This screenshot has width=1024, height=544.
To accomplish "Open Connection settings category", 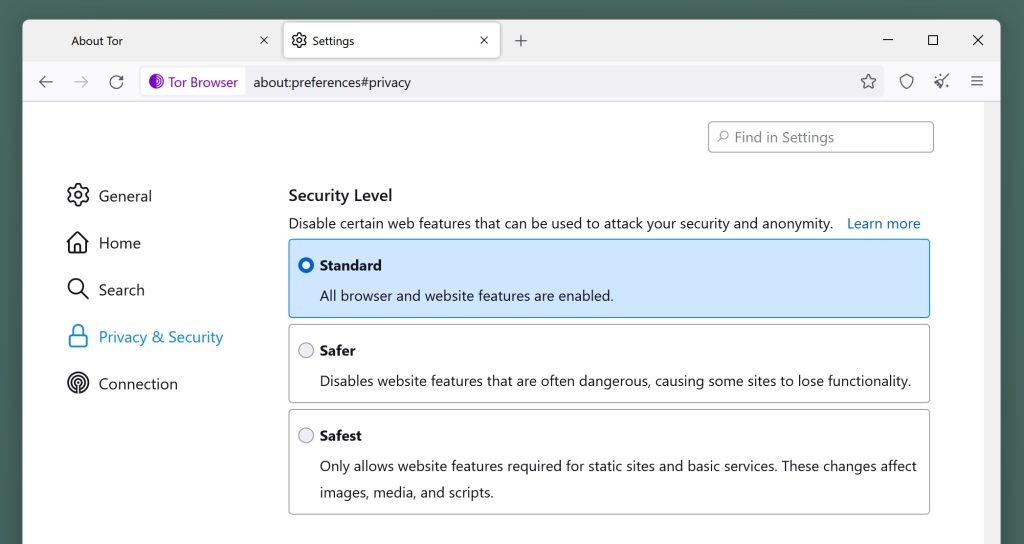I will tap(122, 383).
